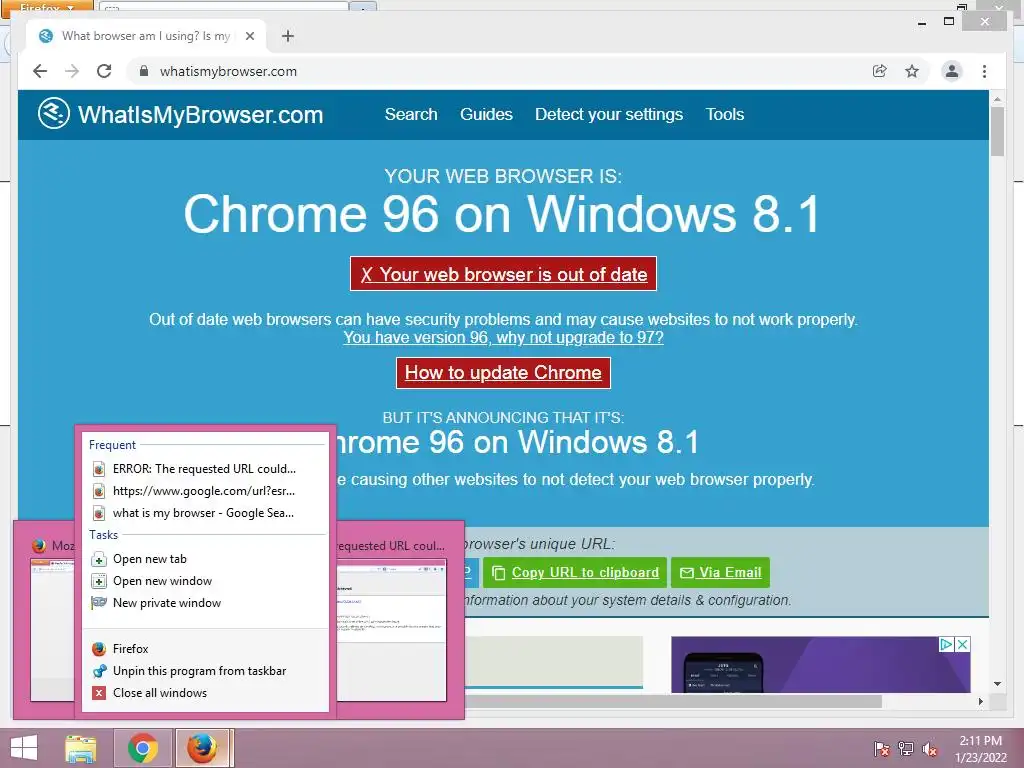
Task: Click the AdChoices triangle icon on ad
Action: pyautogui.click(x=946, y=645)
